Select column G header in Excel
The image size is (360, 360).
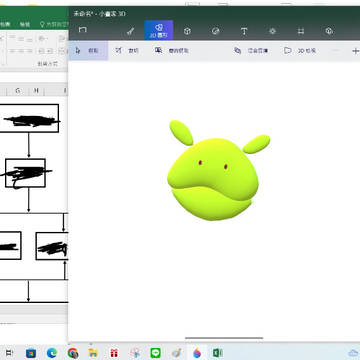(17, 90)
